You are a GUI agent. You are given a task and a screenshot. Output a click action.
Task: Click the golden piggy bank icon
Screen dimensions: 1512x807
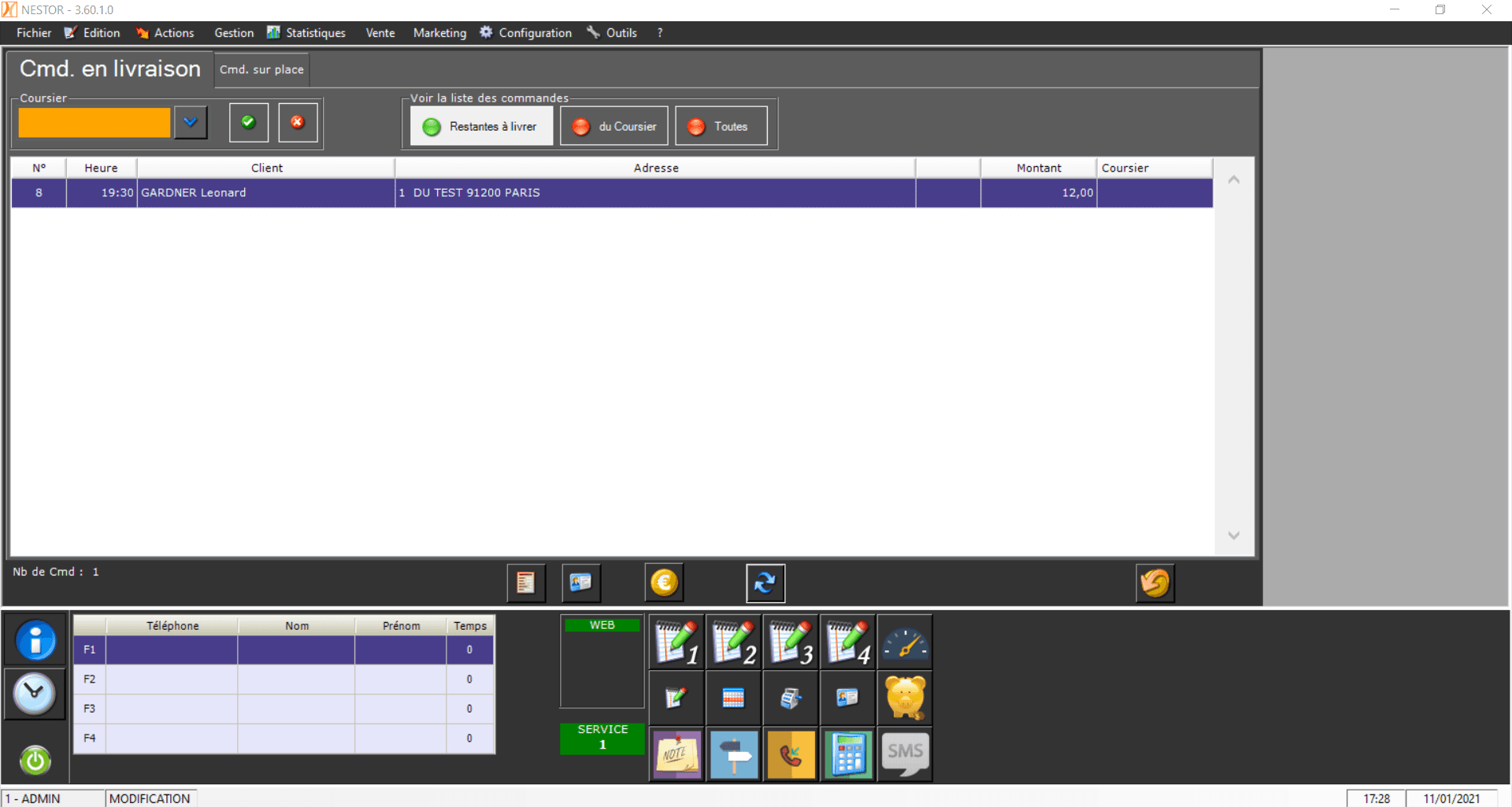pos(905,698)
